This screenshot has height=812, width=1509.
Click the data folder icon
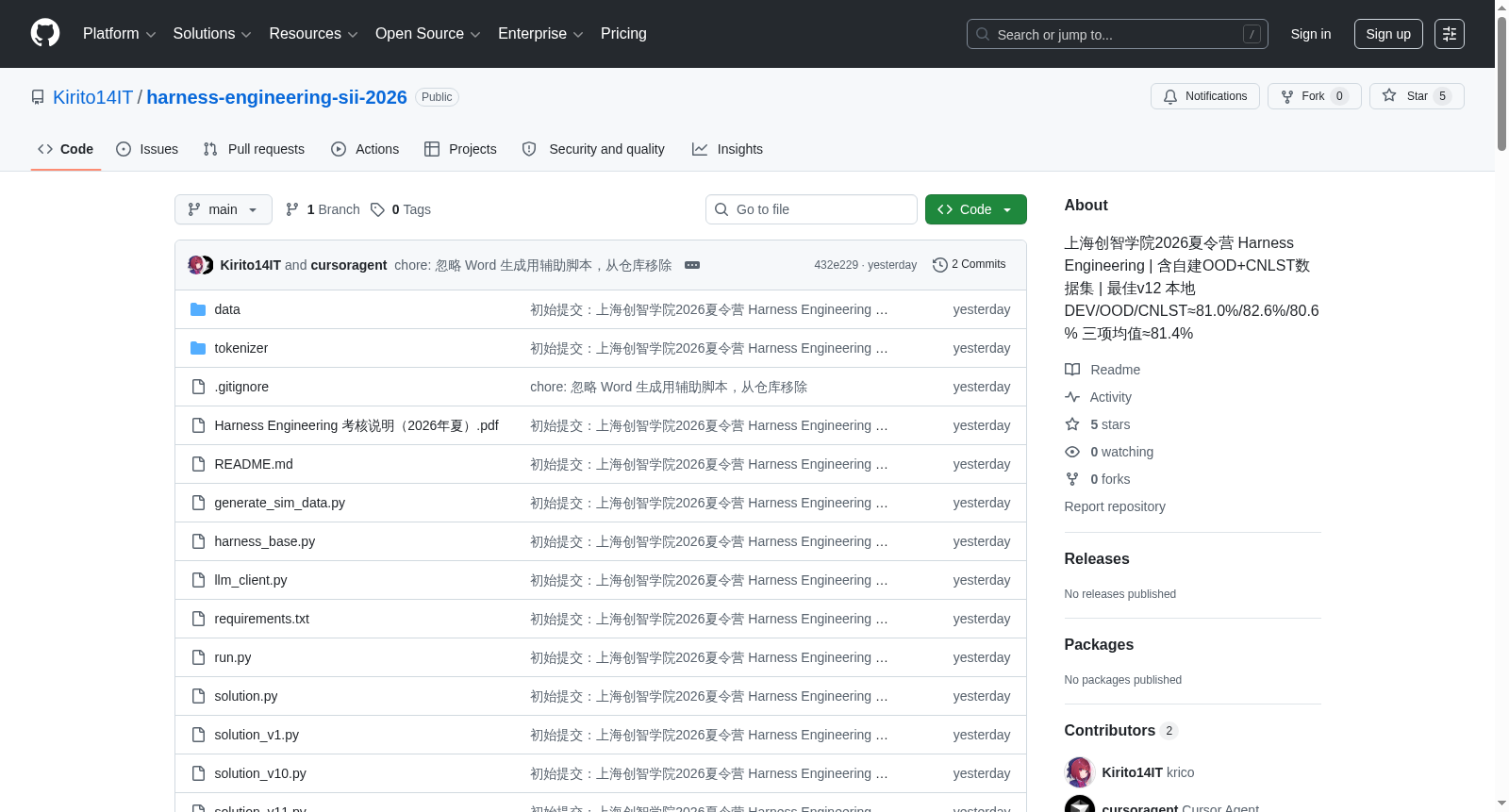(x=198, y=309)
